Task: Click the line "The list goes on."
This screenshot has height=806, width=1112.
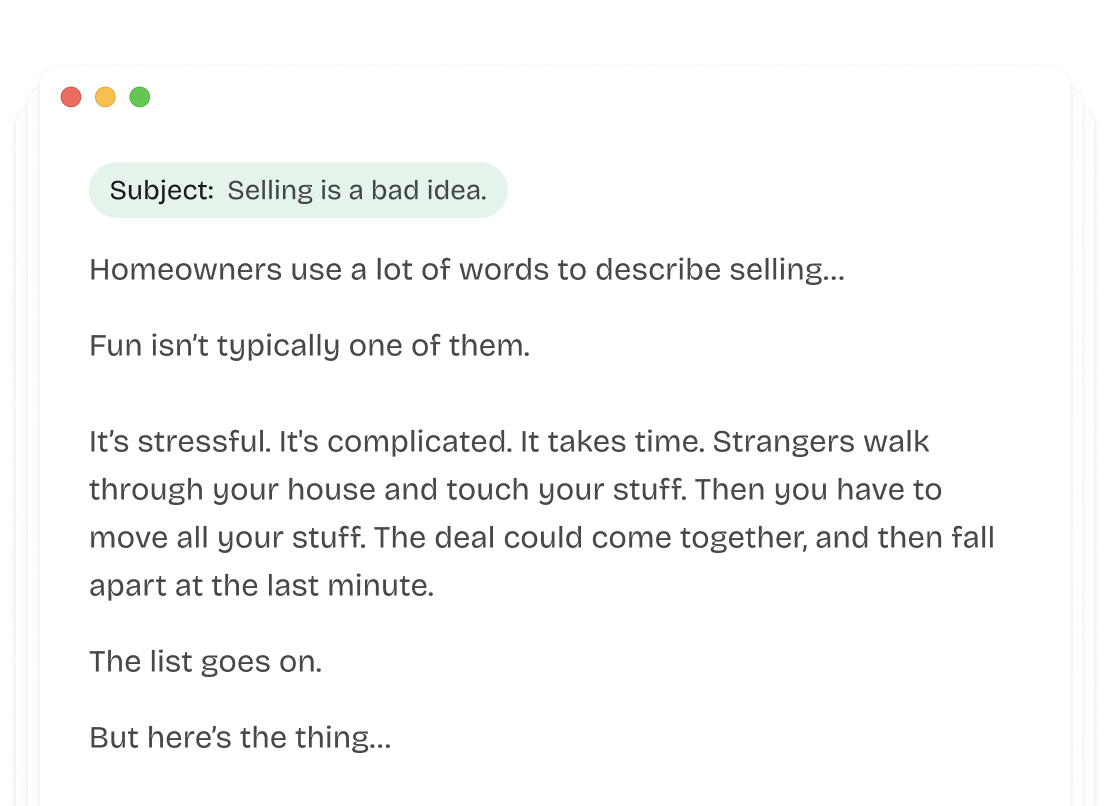Action: coord(205,662)
